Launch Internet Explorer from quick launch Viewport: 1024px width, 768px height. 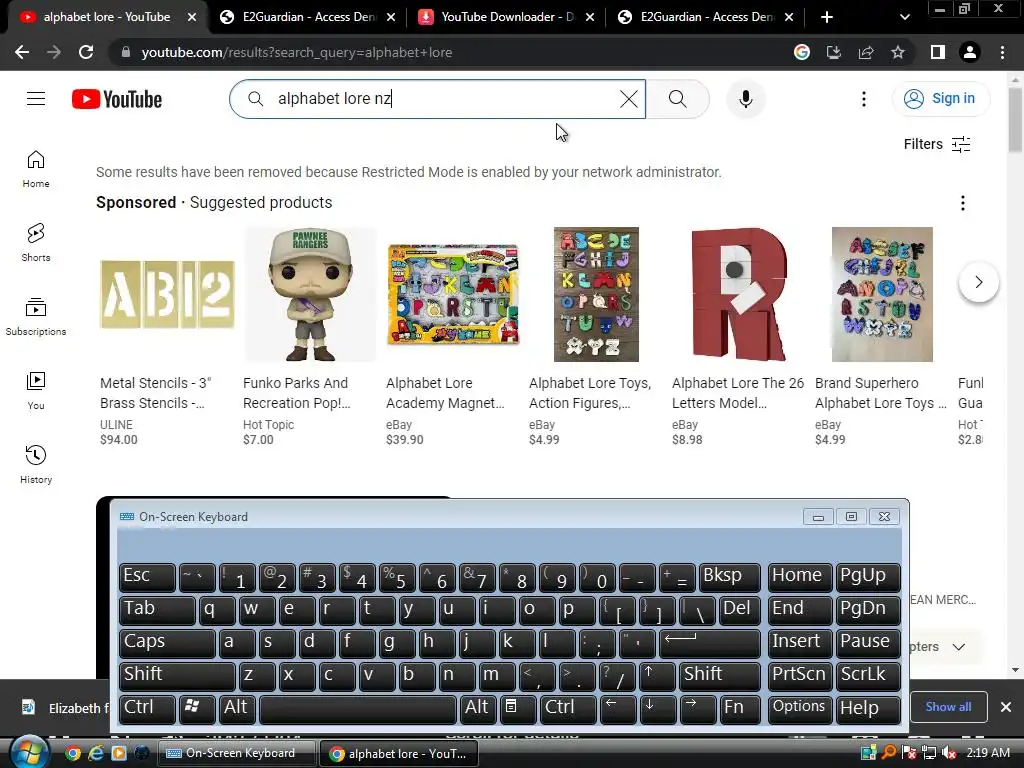tap(96, 753)
